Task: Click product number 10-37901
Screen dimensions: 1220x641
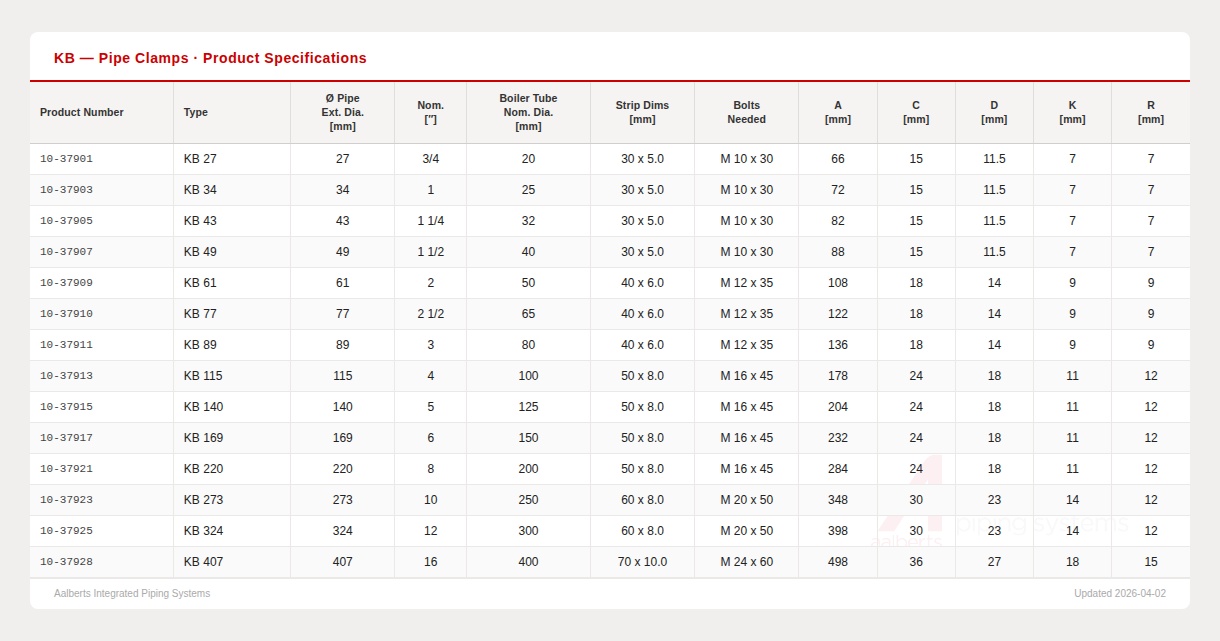Action: 66,159
